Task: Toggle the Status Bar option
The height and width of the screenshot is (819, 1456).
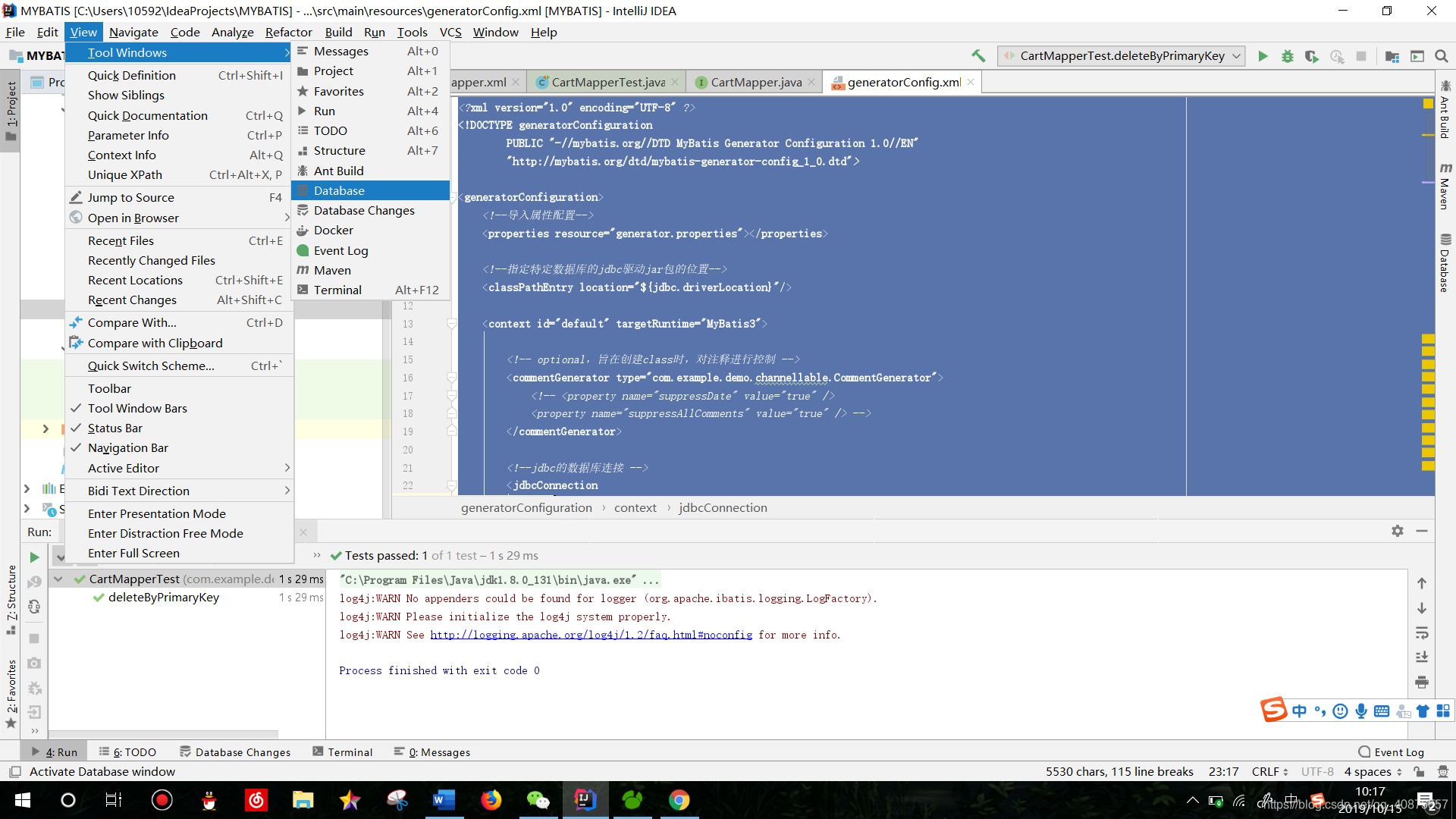Action: pyautogui.click(x=115, y=428)
